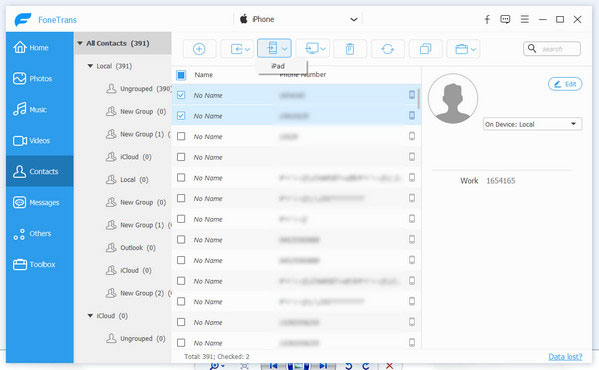Click the Data lost? link
Screen dimensions: 599x370
pyautogui.click(x=565, y=357)
